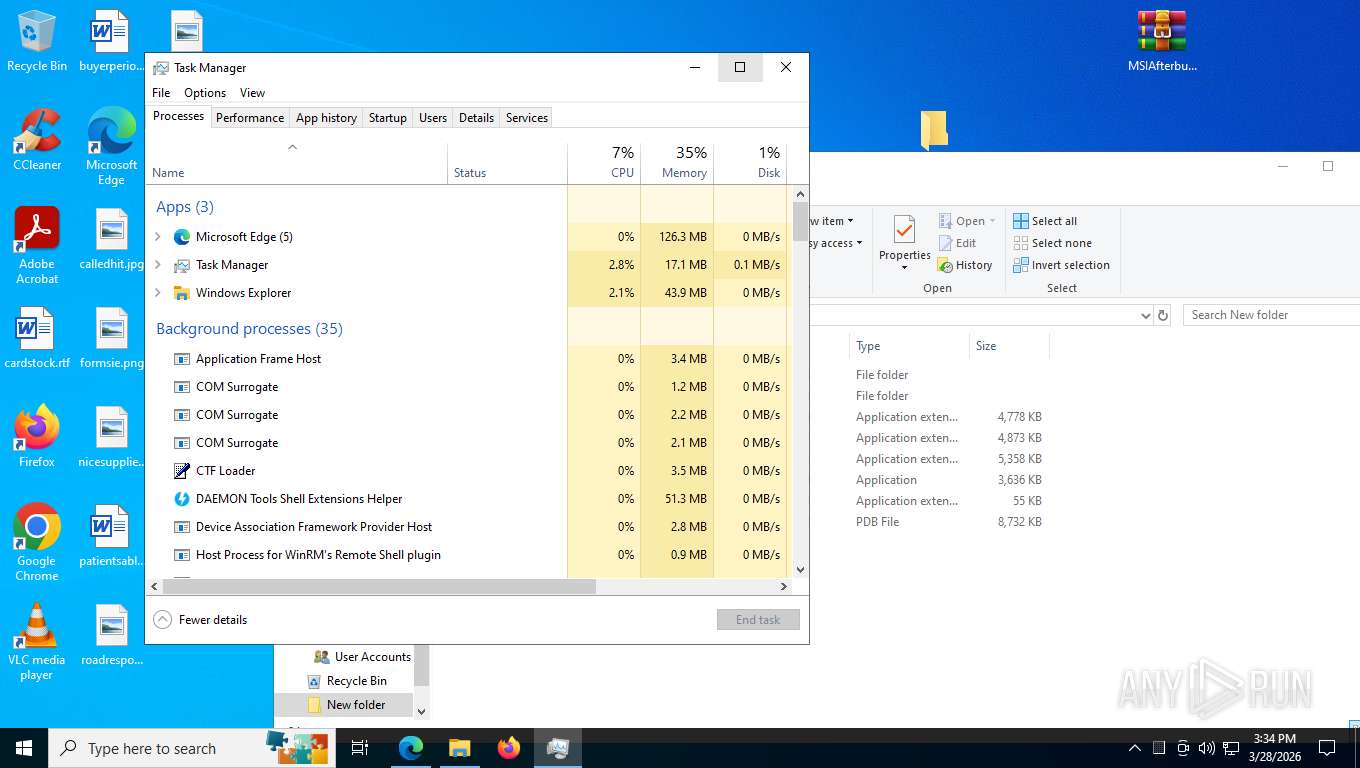Open Edge from the taskbar
The image size is (1360, 768).
click(411, 748)
